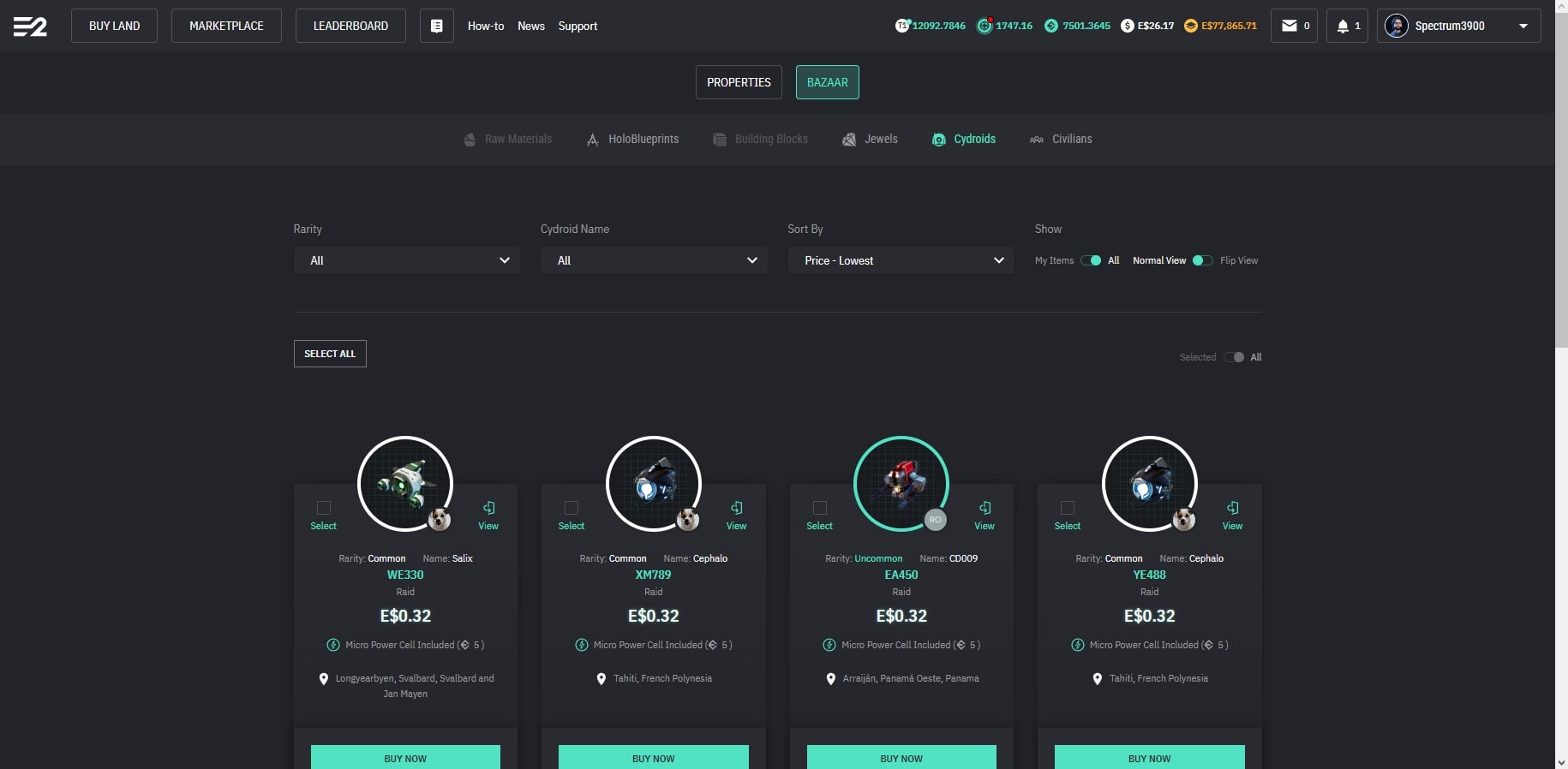The height and width of the screenshot is (769, 1568).
Task: Check the Select box for XM789
Action: click(x=572, y=508)
